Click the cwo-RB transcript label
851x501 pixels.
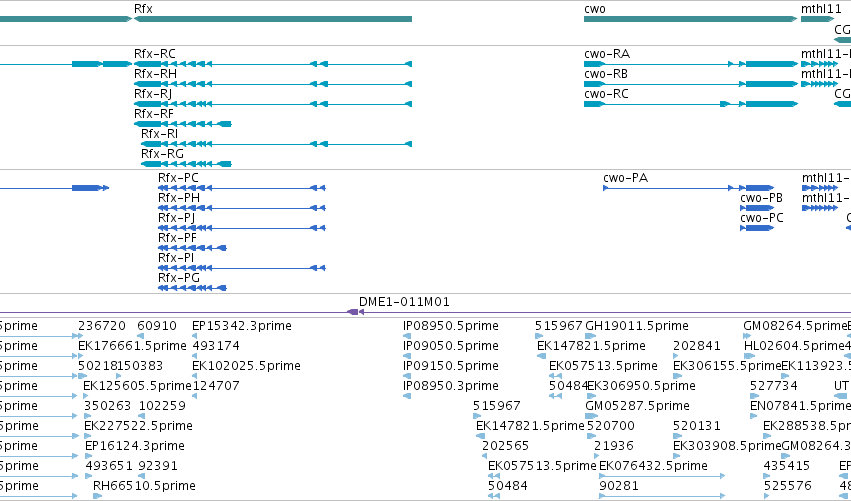coord(606,74)
